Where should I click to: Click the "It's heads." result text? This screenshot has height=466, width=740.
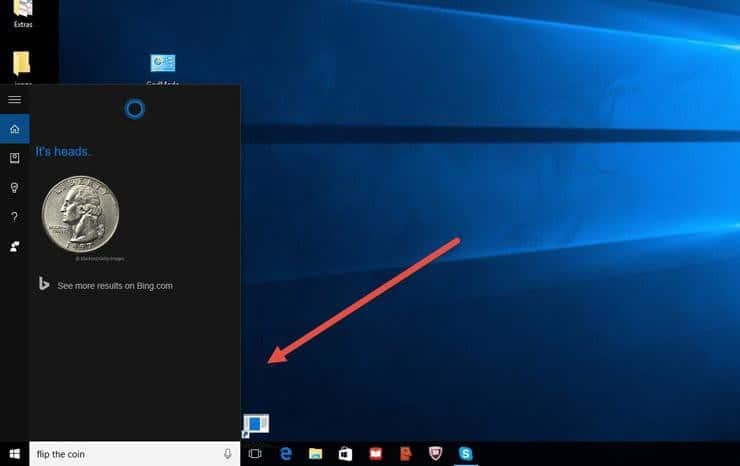point(63,152)
